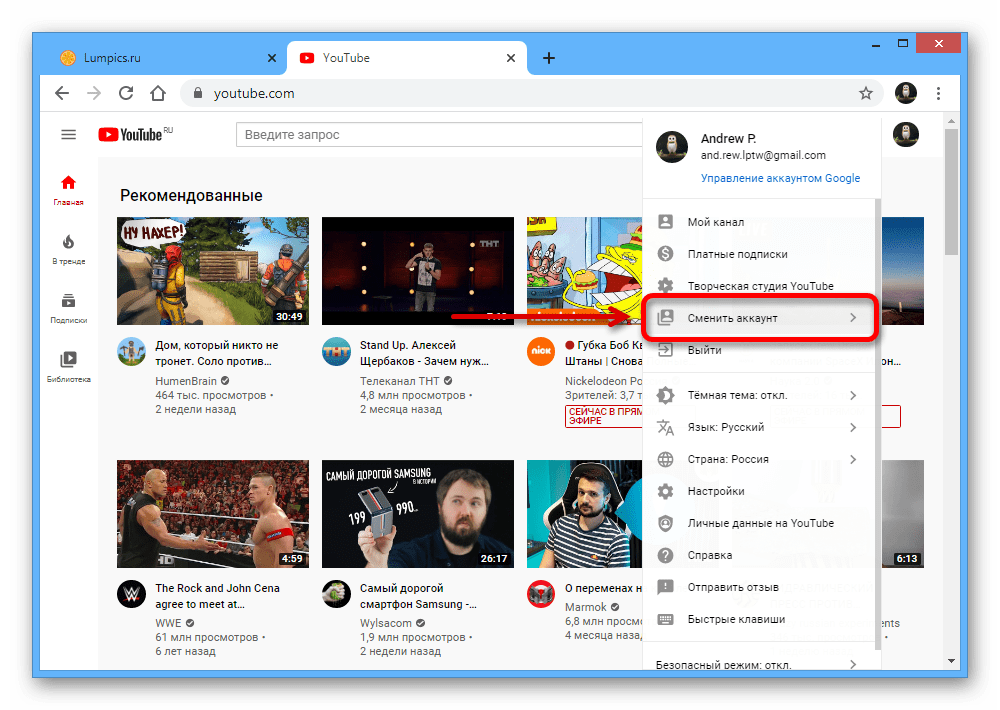Toggle restricted mode (Безопасный режим: откл.)
The height and width of the screenshot is (710, 1000).
tap(756, 664)
